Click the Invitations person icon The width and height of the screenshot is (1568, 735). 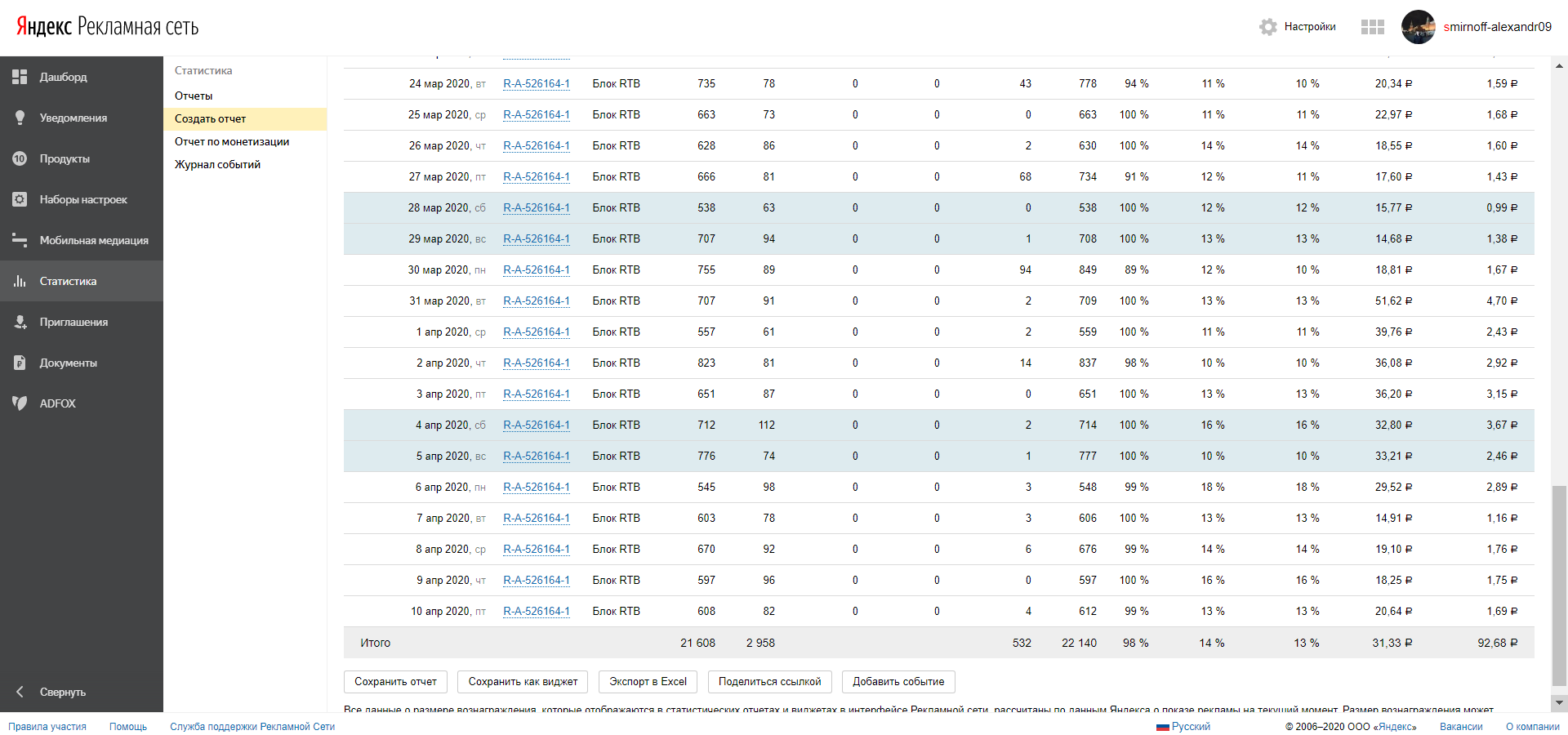tap(20, 322)
